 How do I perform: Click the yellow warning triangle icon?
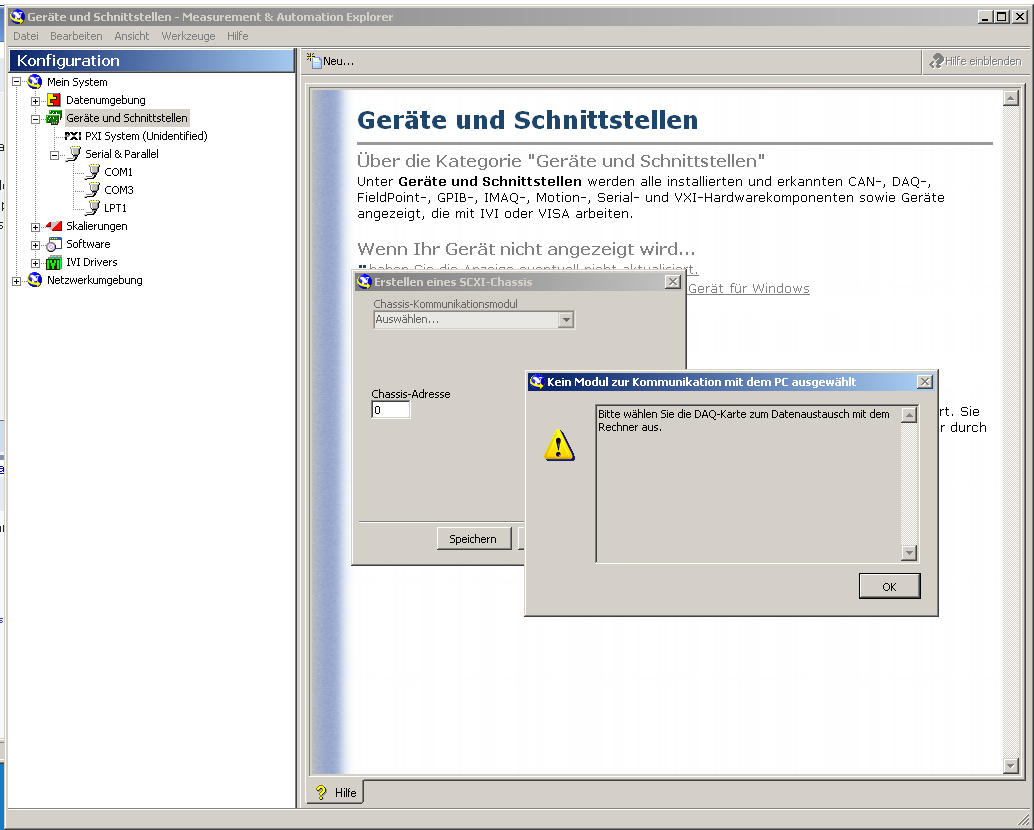(559, 445)
